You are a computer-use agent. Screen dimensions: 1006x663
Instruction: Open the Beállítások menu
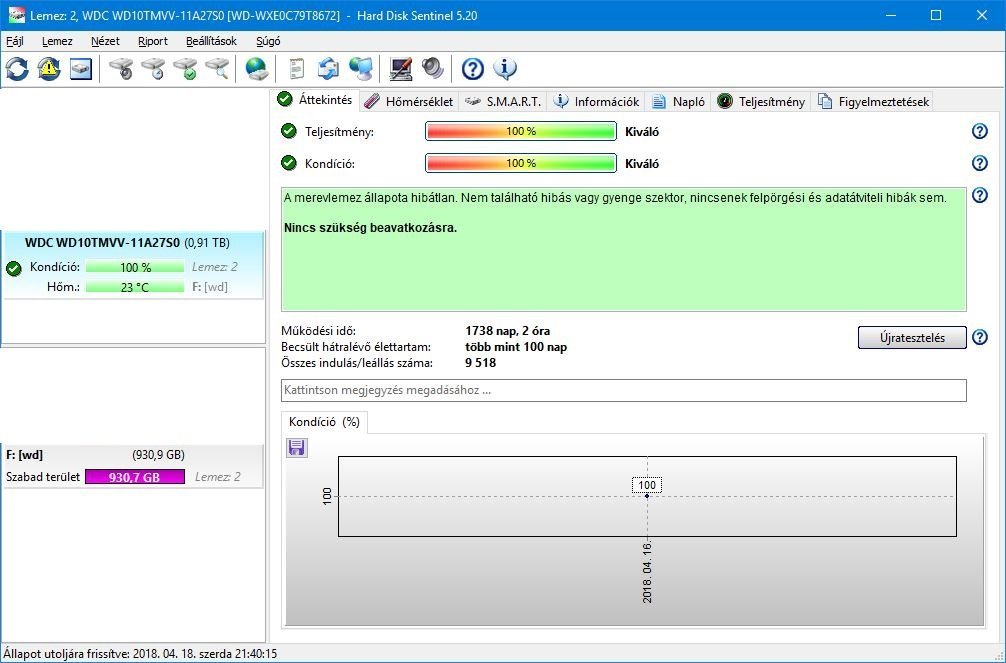tap(211, 41)
